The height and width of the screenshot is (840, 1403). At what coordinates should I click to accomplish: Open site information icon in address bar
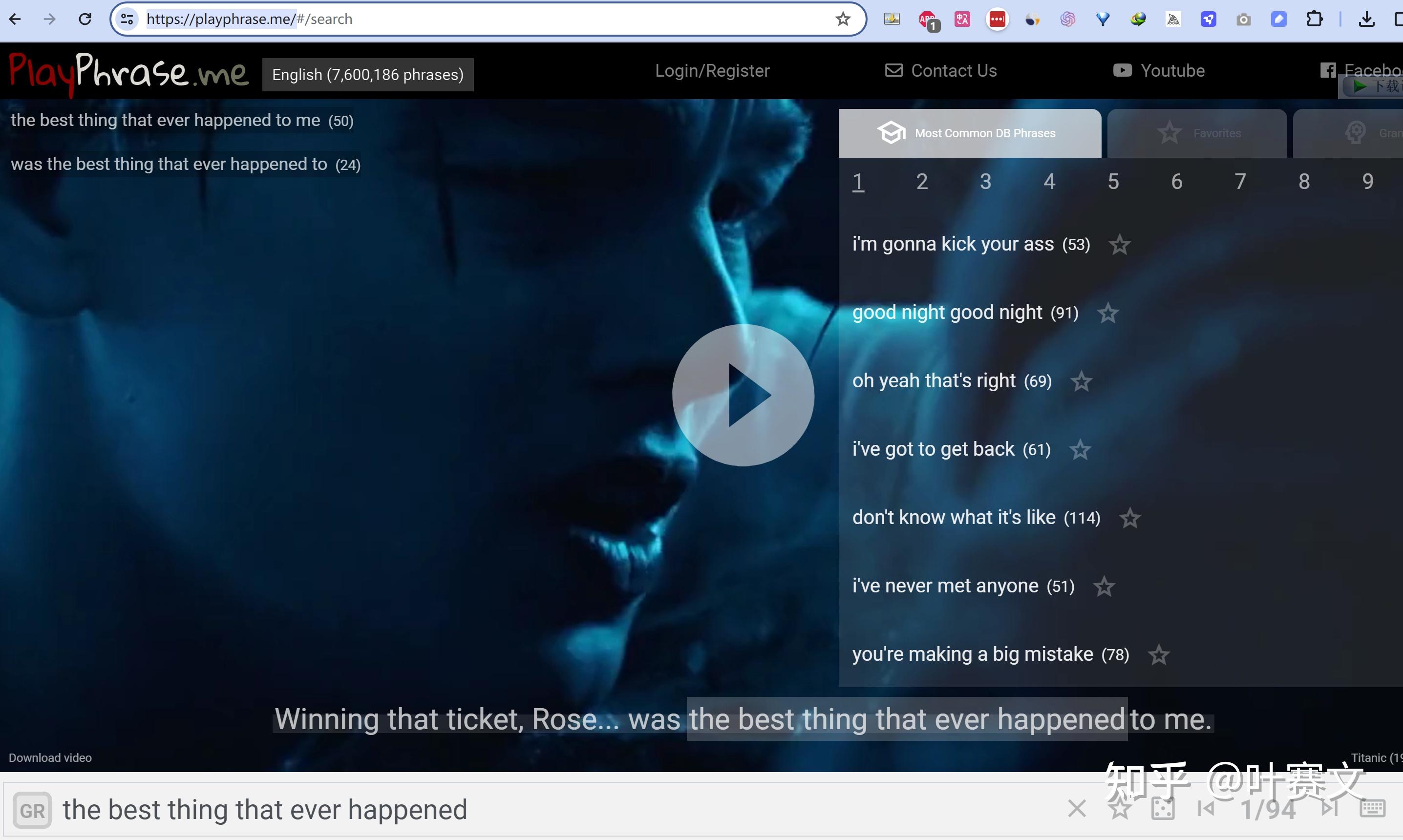127,19
